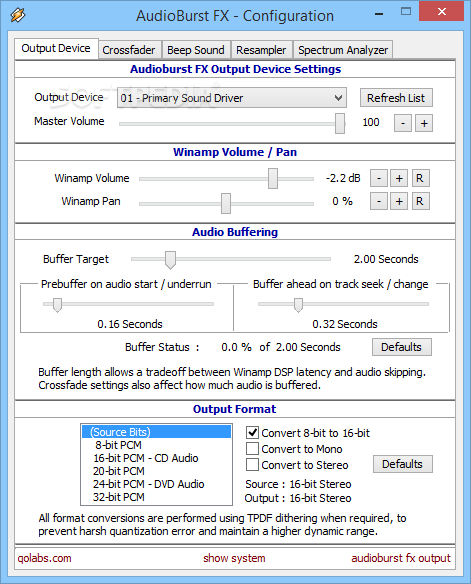Increase Winamp Pan with plus button
This screenshot has width=471, height=584.
(x=399, y=201)
